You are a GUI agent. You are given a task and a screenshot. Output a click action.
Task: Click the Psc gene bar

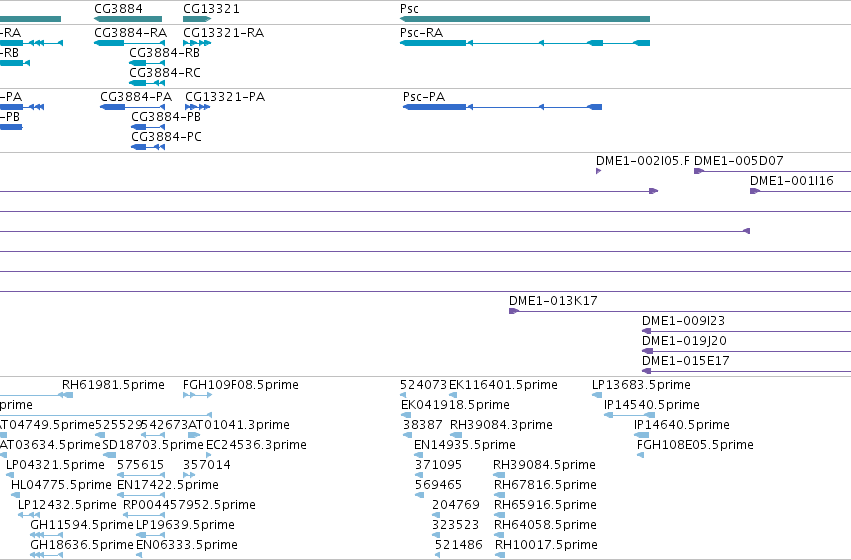click(x=525, y=19)
